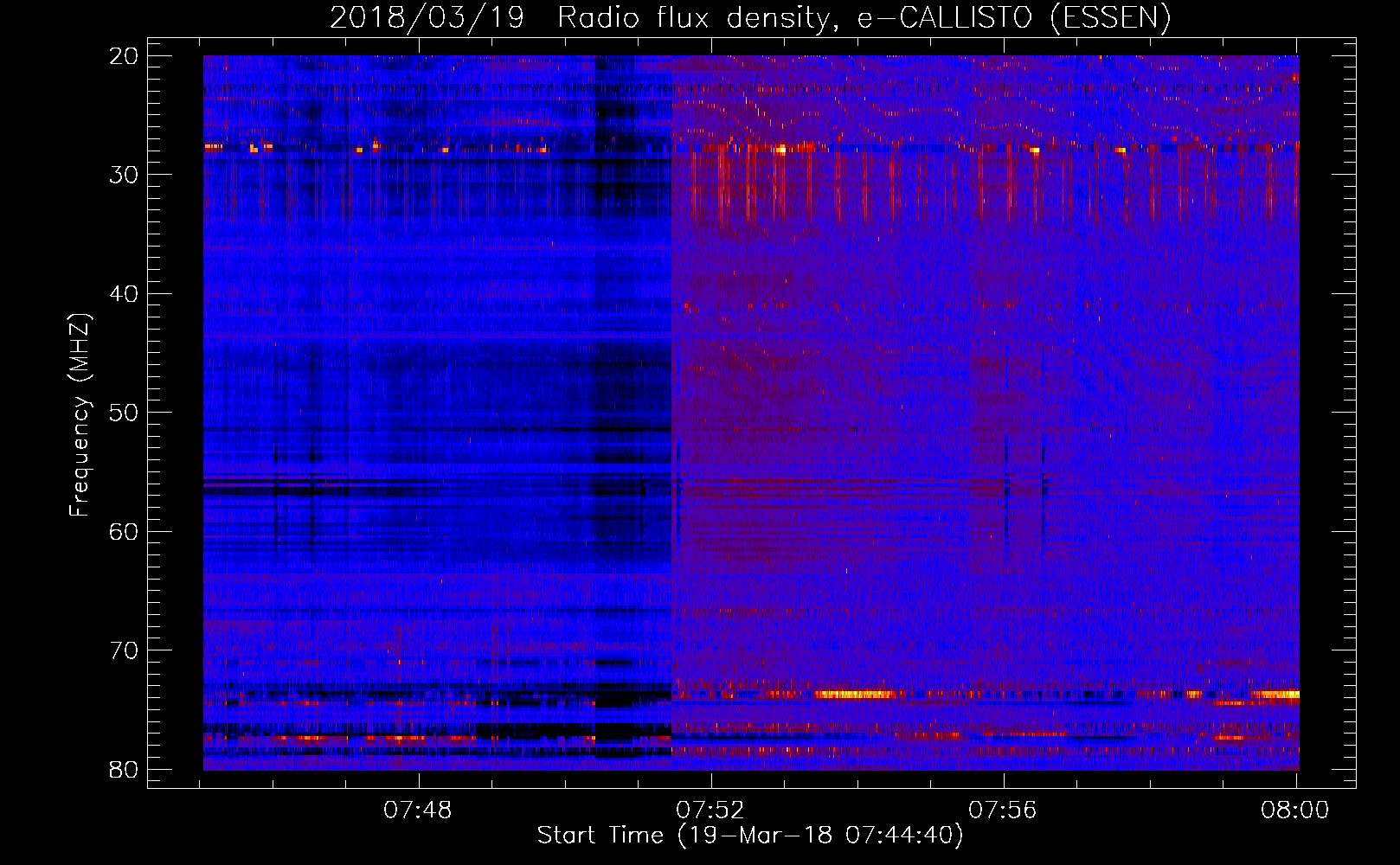The image size is (1400, 865).
Task: Click the 80 MHz frequency label
Action: pos(124,770)
